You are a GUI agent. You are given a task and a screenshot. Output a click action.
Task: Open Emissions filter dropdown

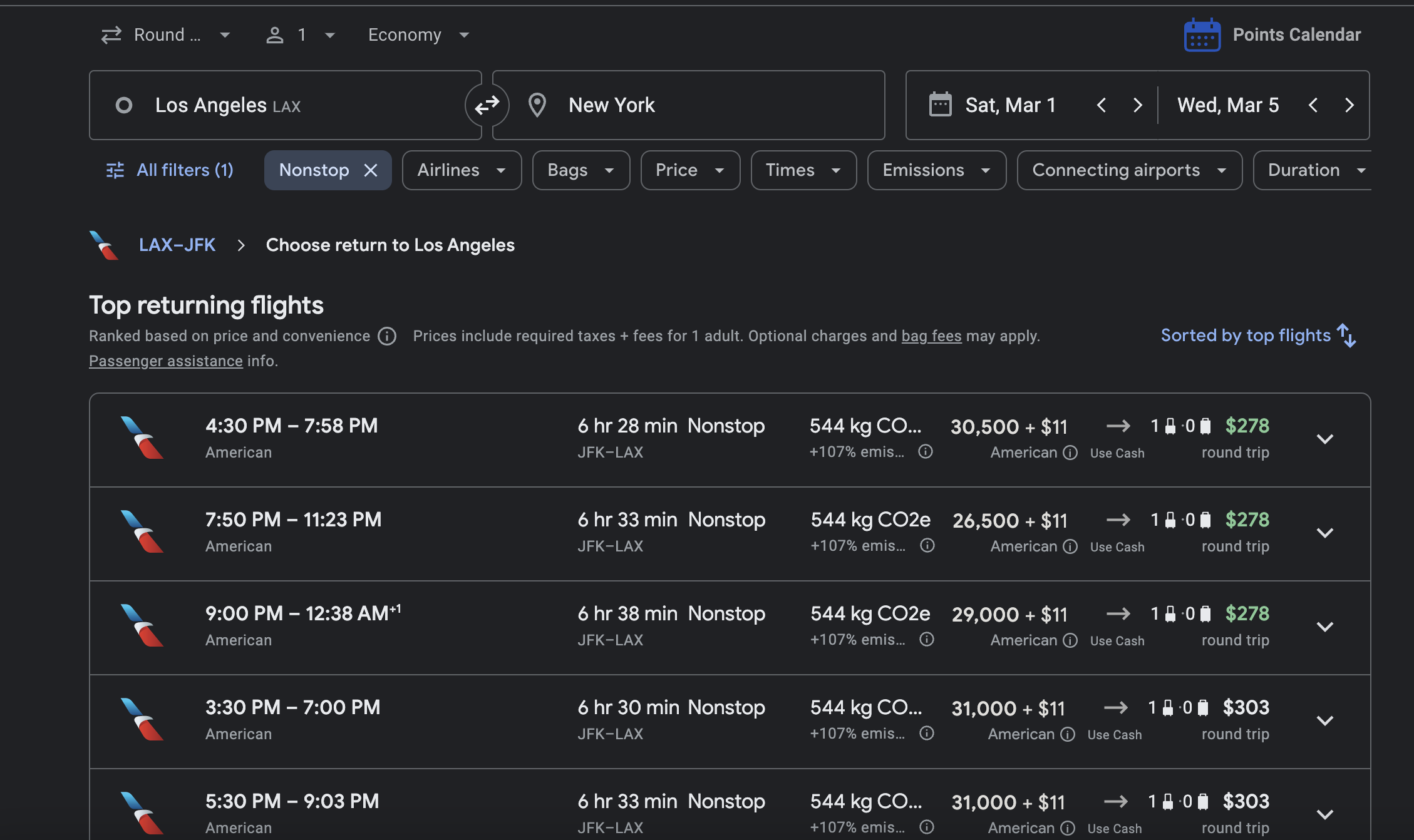(937, 170)
